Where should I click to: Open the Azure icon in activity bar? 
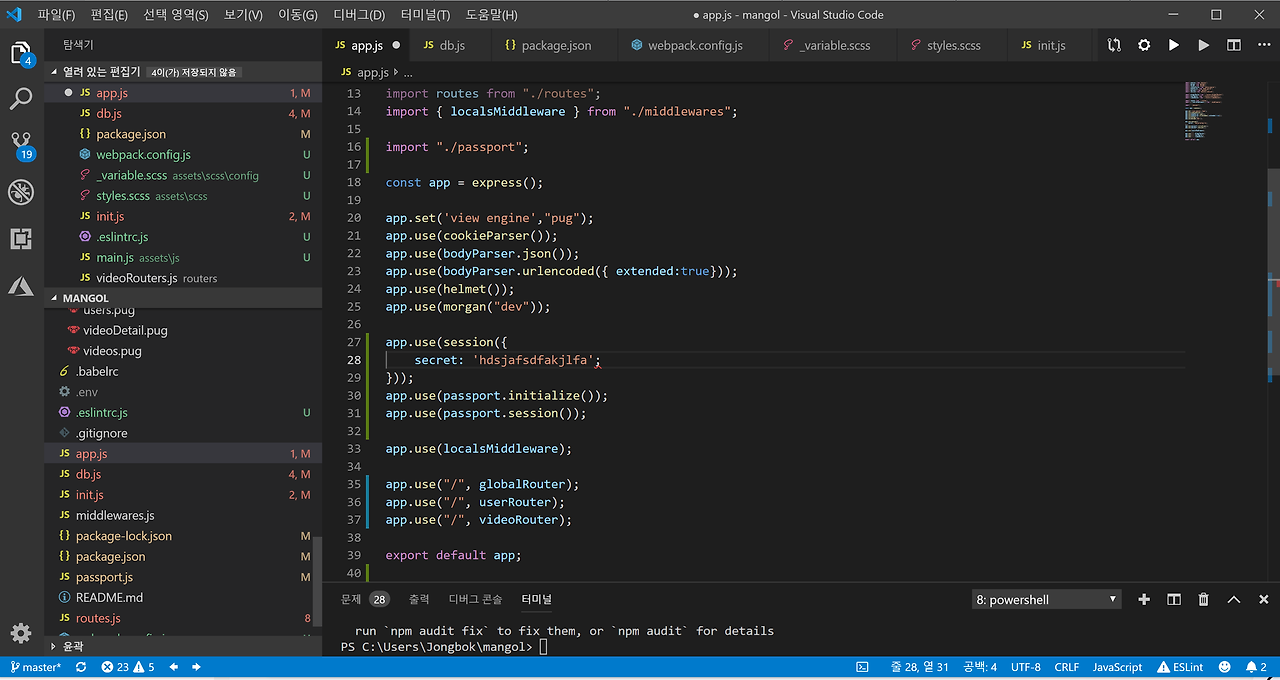pos(21,286)
